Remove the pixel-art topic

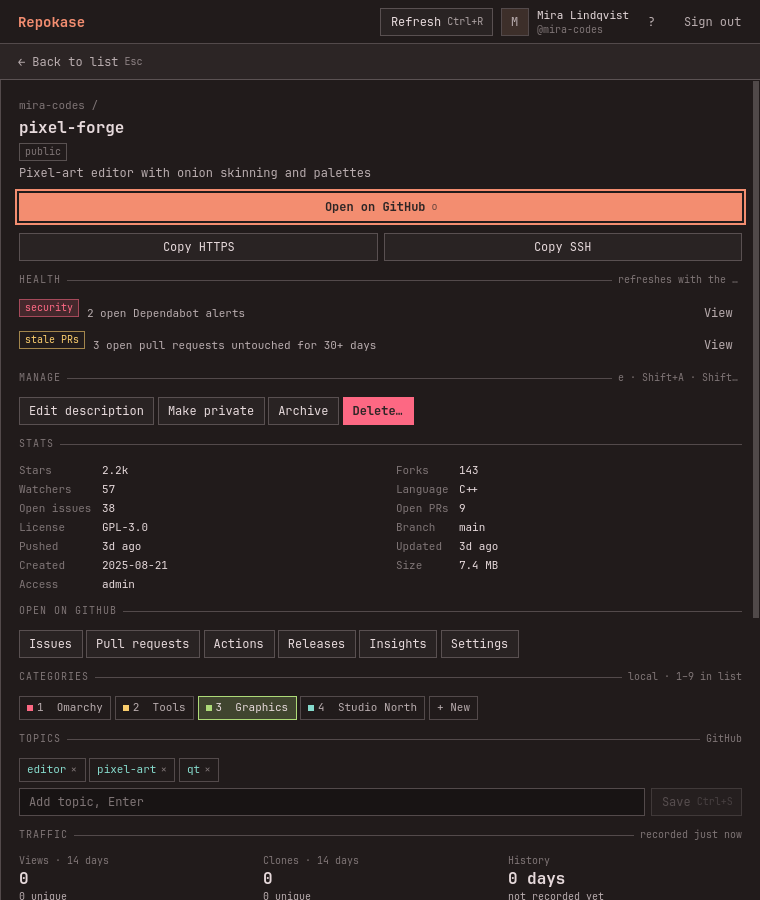[164, 770]
